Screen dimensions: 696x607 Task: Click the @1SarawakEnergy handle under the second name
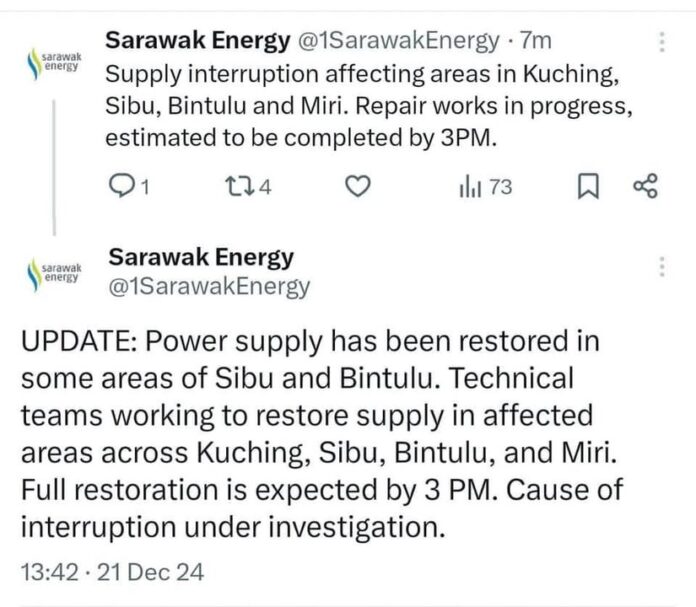click(x=209, y=287)
